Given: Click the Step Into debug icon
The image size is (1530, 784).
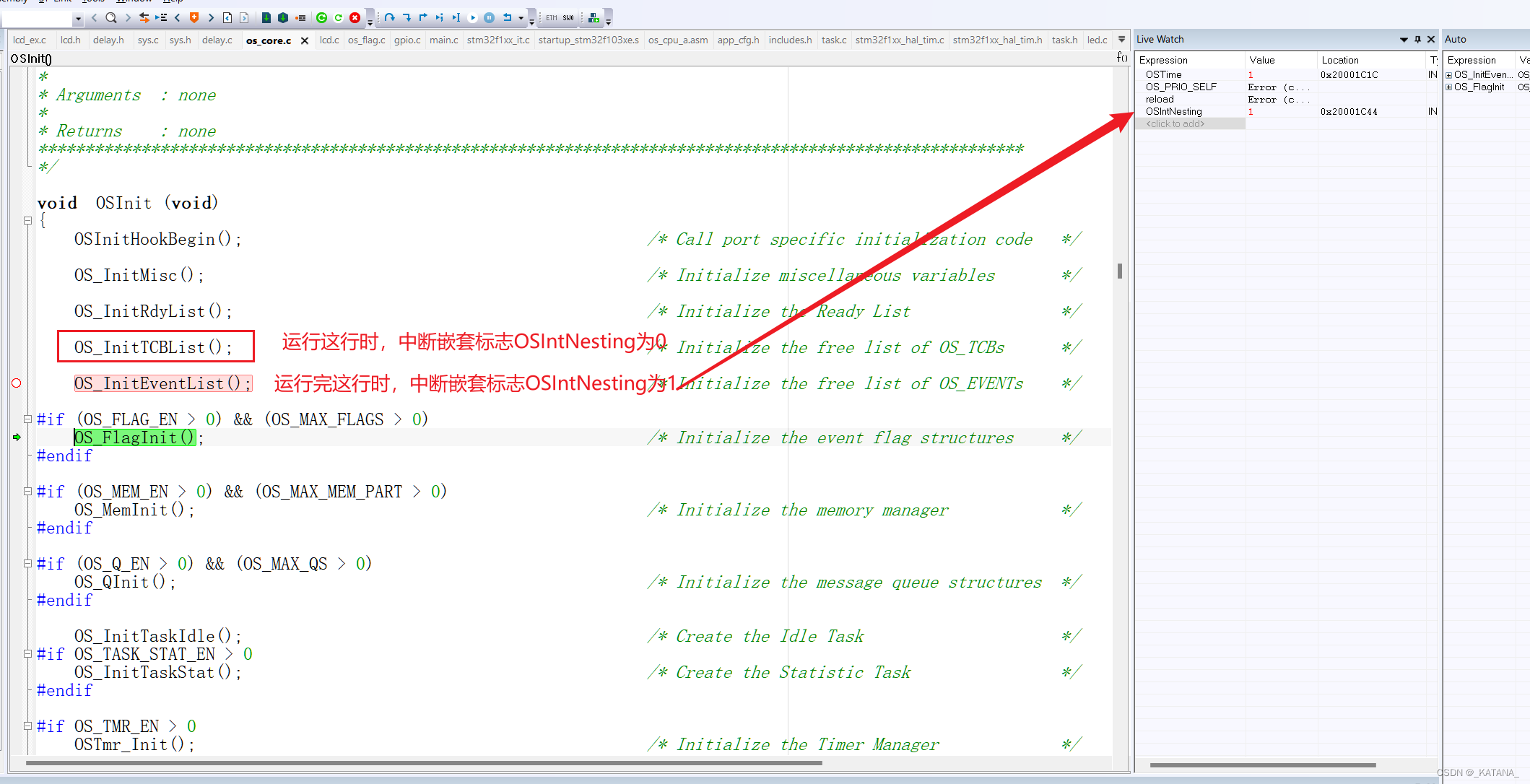Looking at the screenshot, I should point(407,17).
